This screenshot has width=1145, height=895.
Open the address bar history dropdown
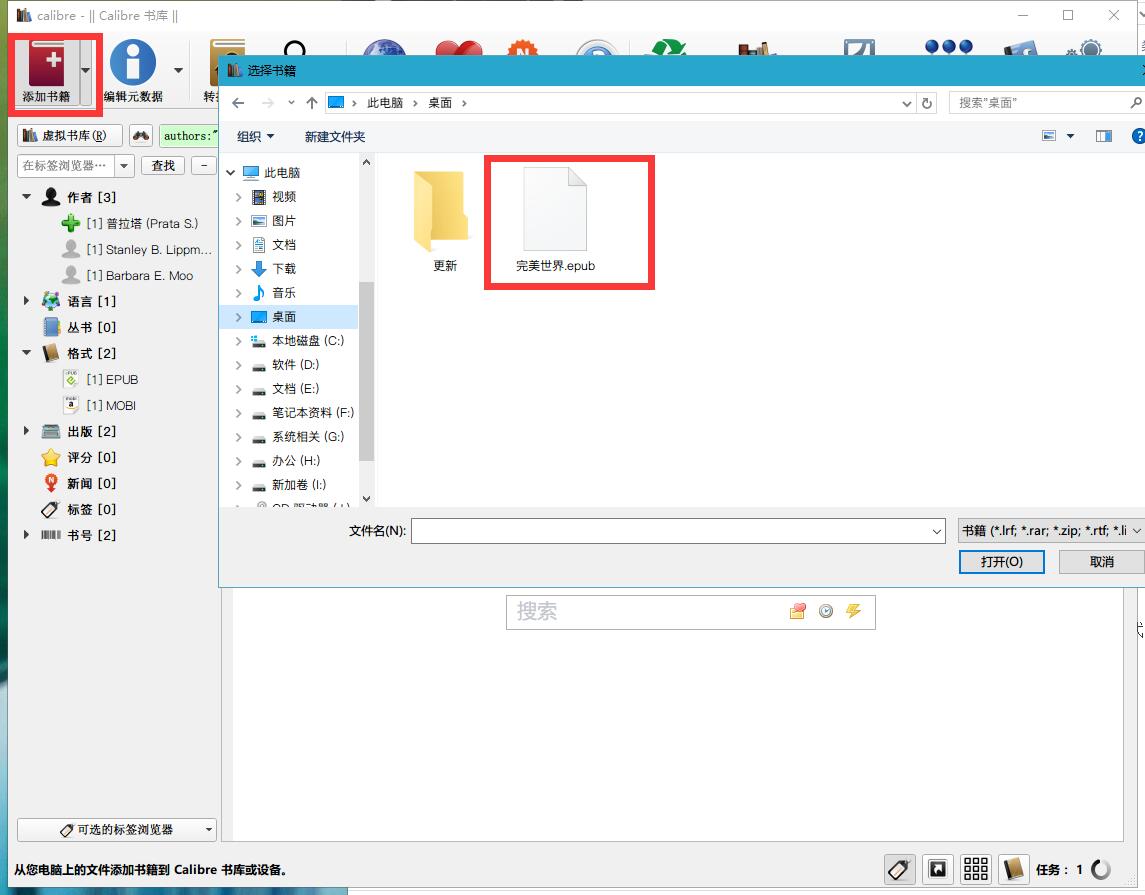click(x=906, y=104)
